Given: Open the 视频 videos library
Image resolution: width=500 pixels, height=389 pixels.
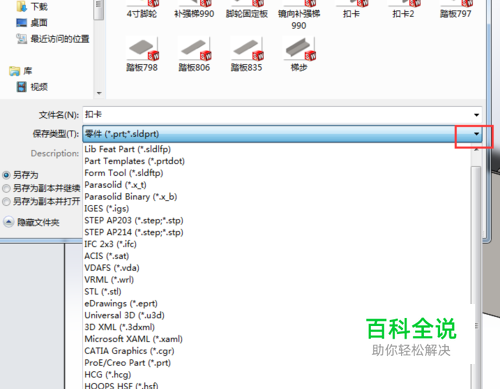Looking at the screenshot, I should (32, 87).
